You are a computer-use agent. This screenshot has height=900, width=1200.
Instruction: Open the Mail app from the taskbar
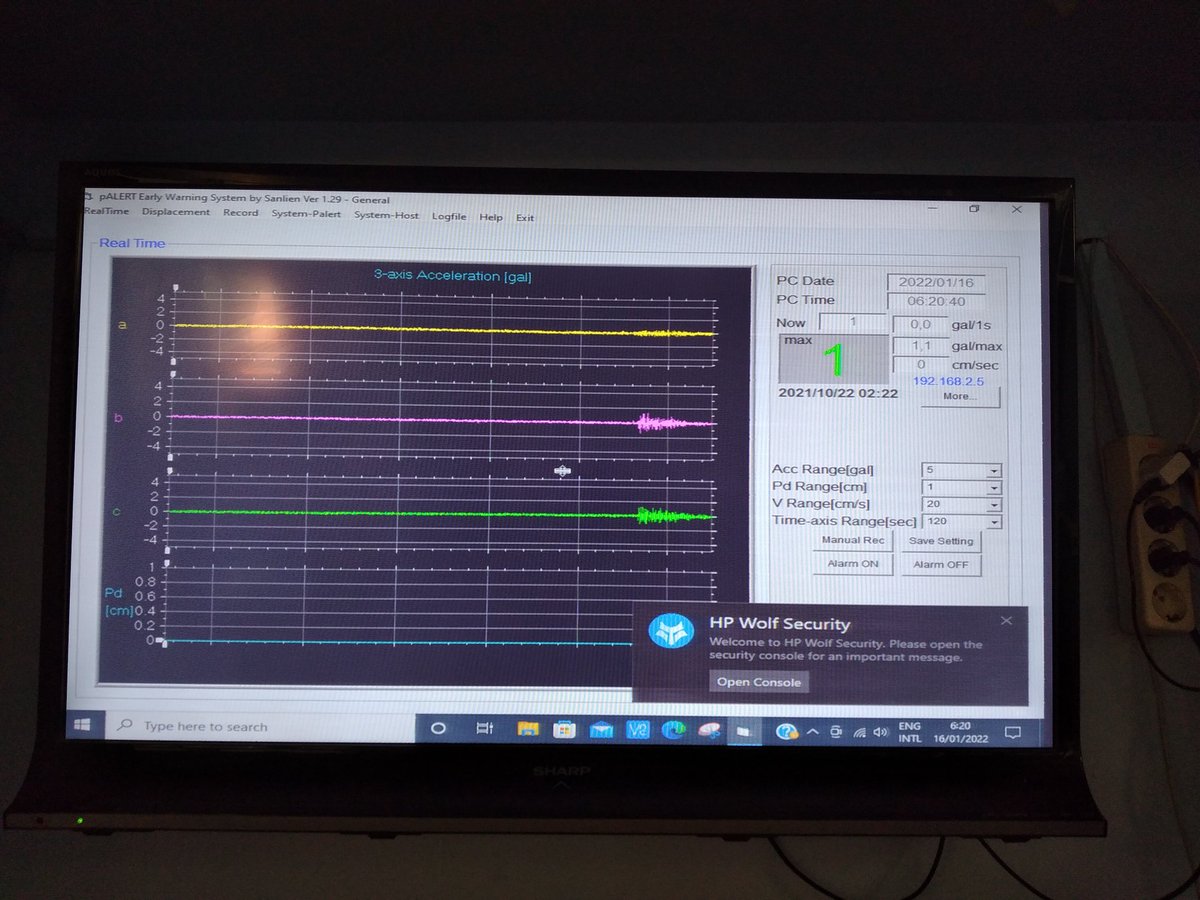[x=601, y=731]
